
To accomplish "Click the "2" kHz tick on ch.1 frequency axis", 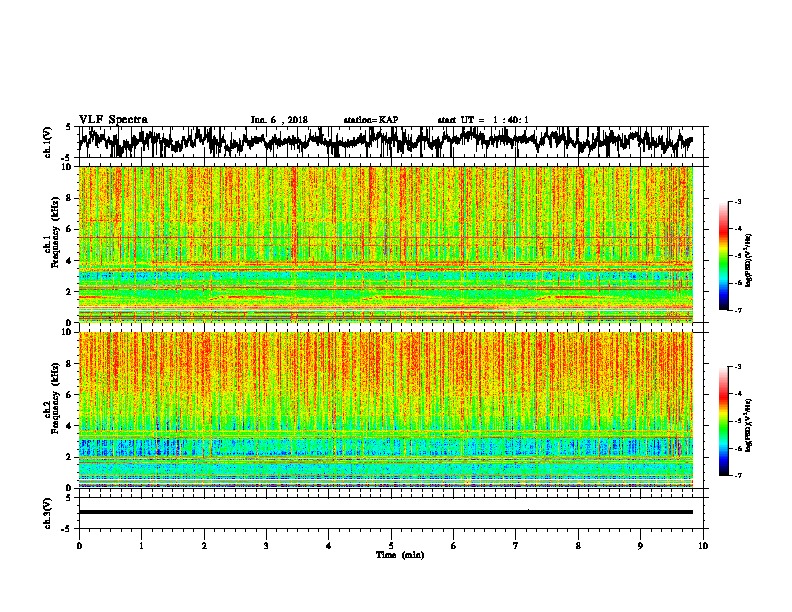I will 70,291.
